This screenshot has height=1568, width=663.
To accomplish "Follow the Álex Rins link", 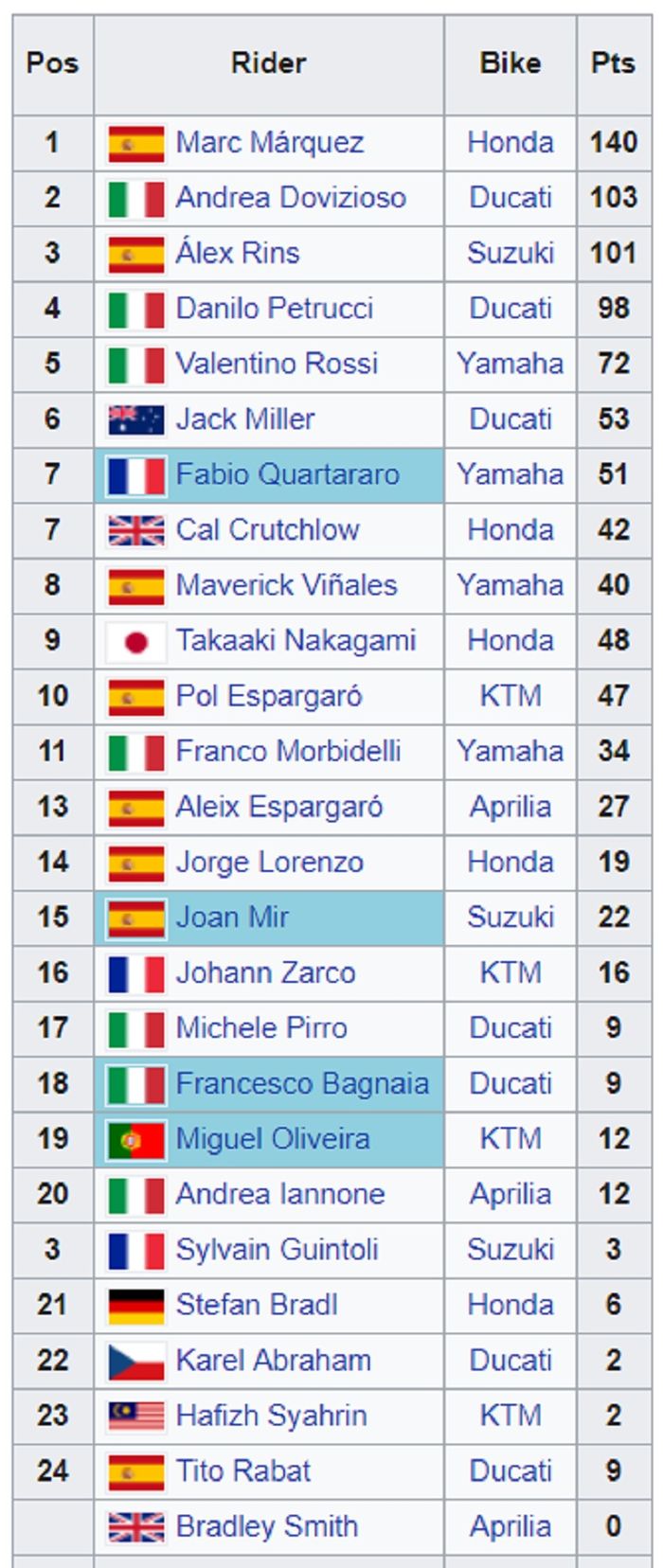I will [x=238, y=253].
